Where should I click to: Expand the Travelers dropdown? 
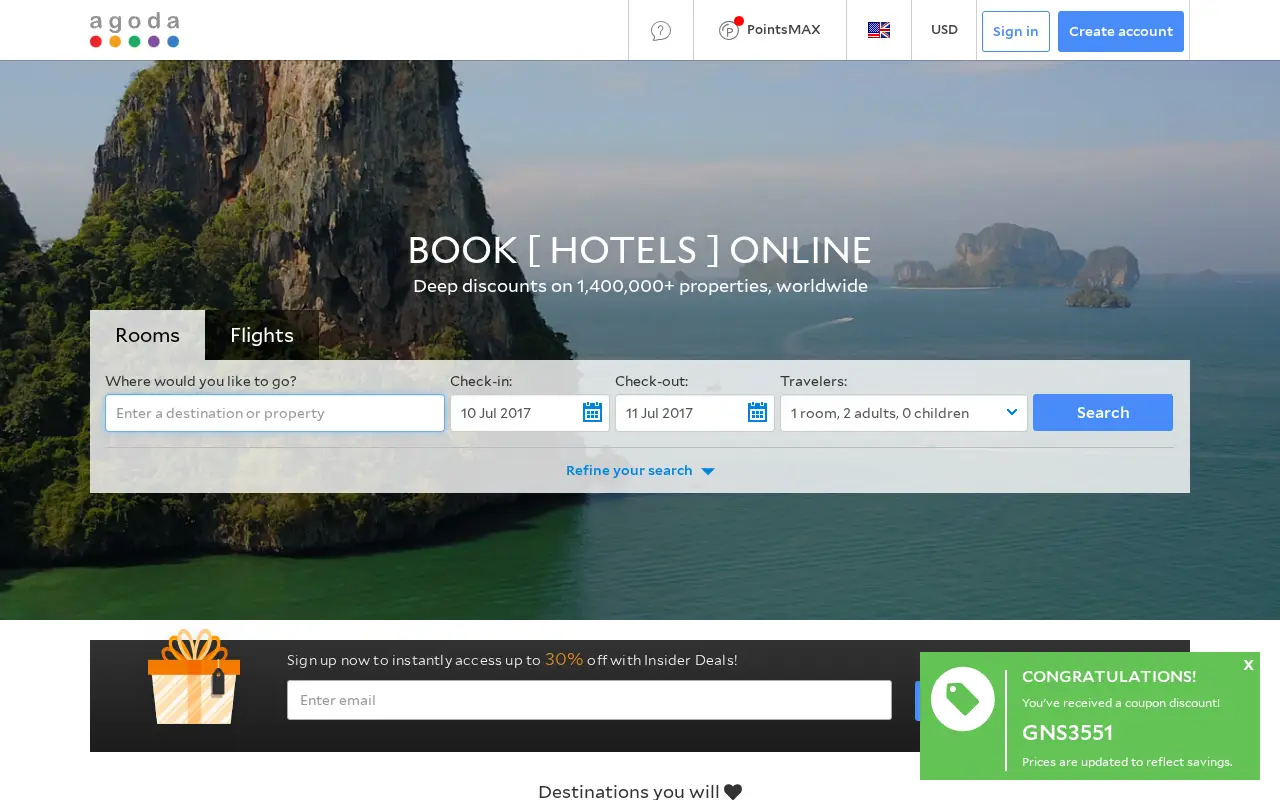point(904,413)
